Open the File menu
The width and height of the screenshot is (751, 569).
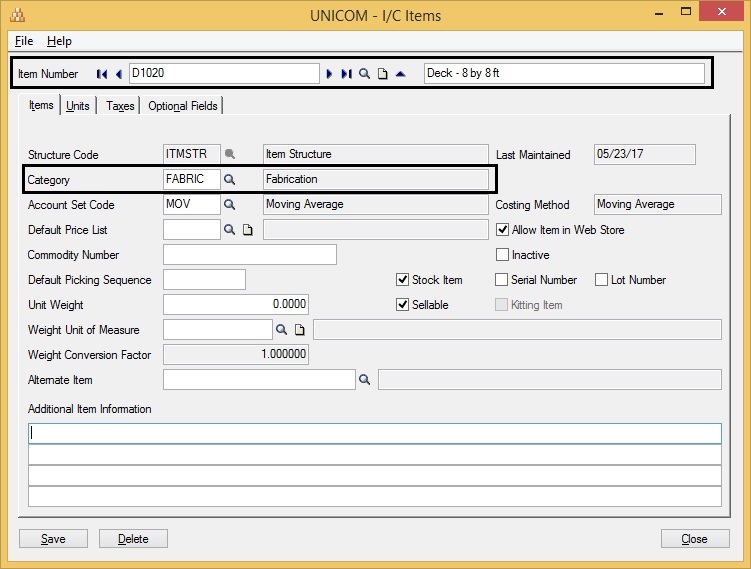pos(24,41)
